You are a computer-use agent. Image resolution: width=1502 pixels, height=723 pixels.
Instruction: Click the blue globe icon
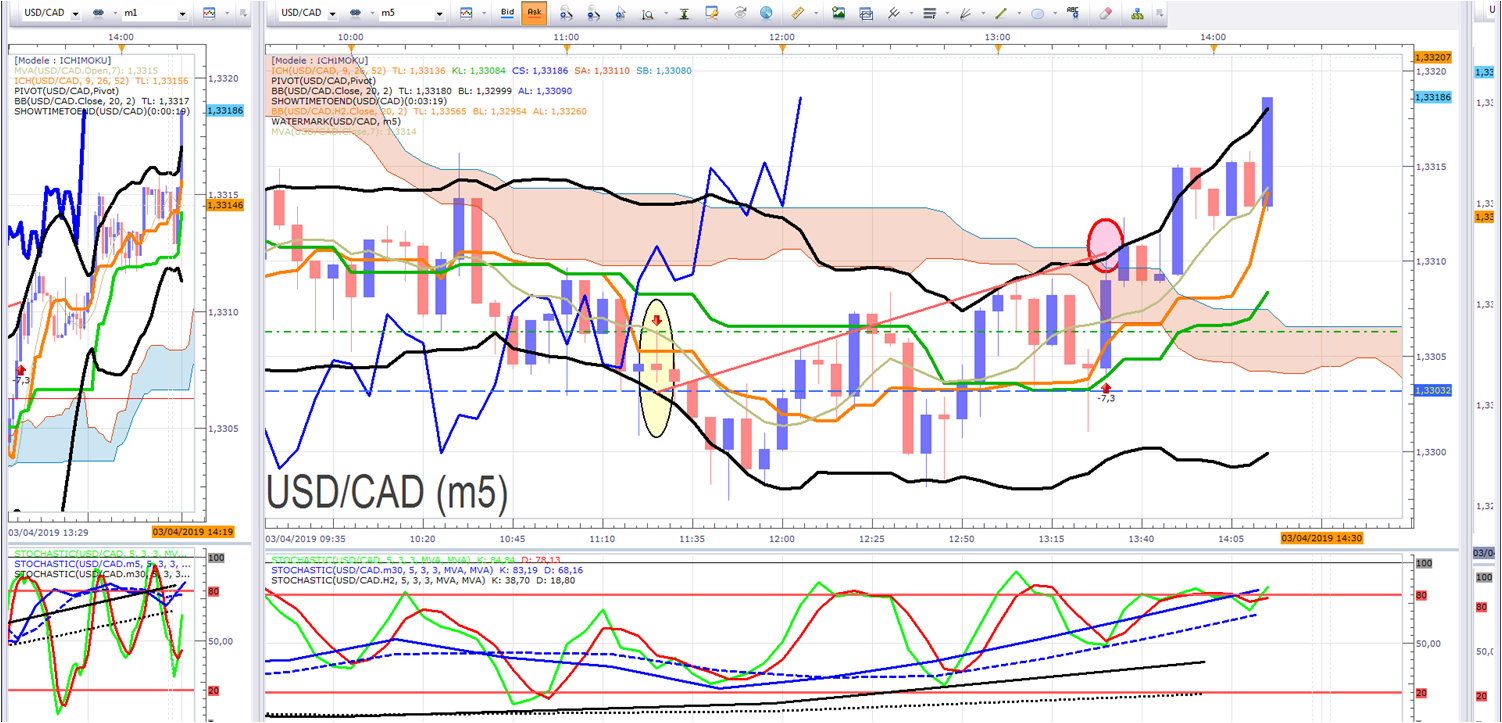tap(766, 14)
